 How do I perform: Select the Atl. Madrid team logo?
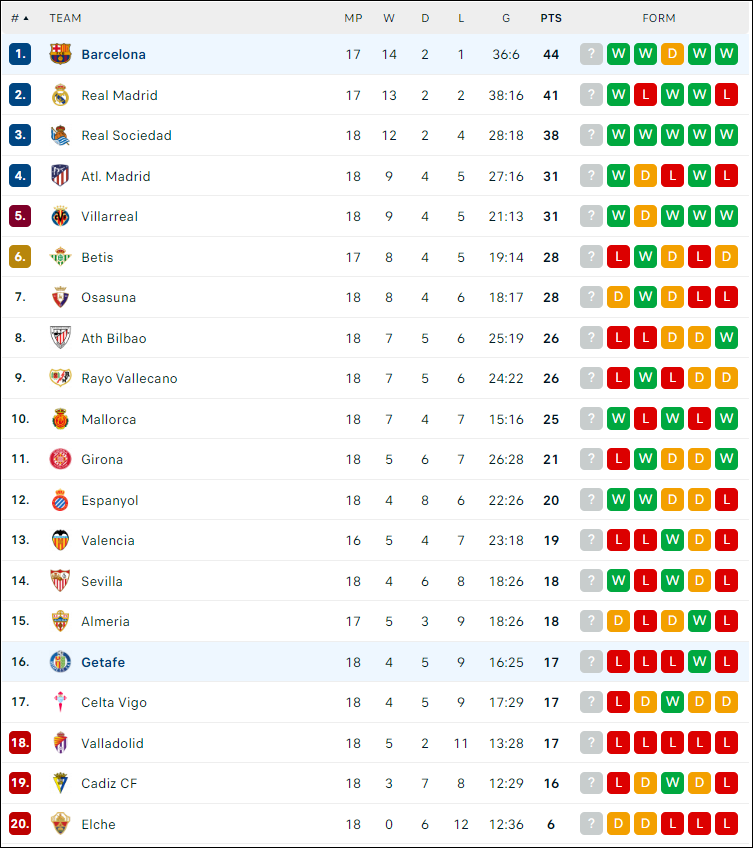(x=60, y=176)
